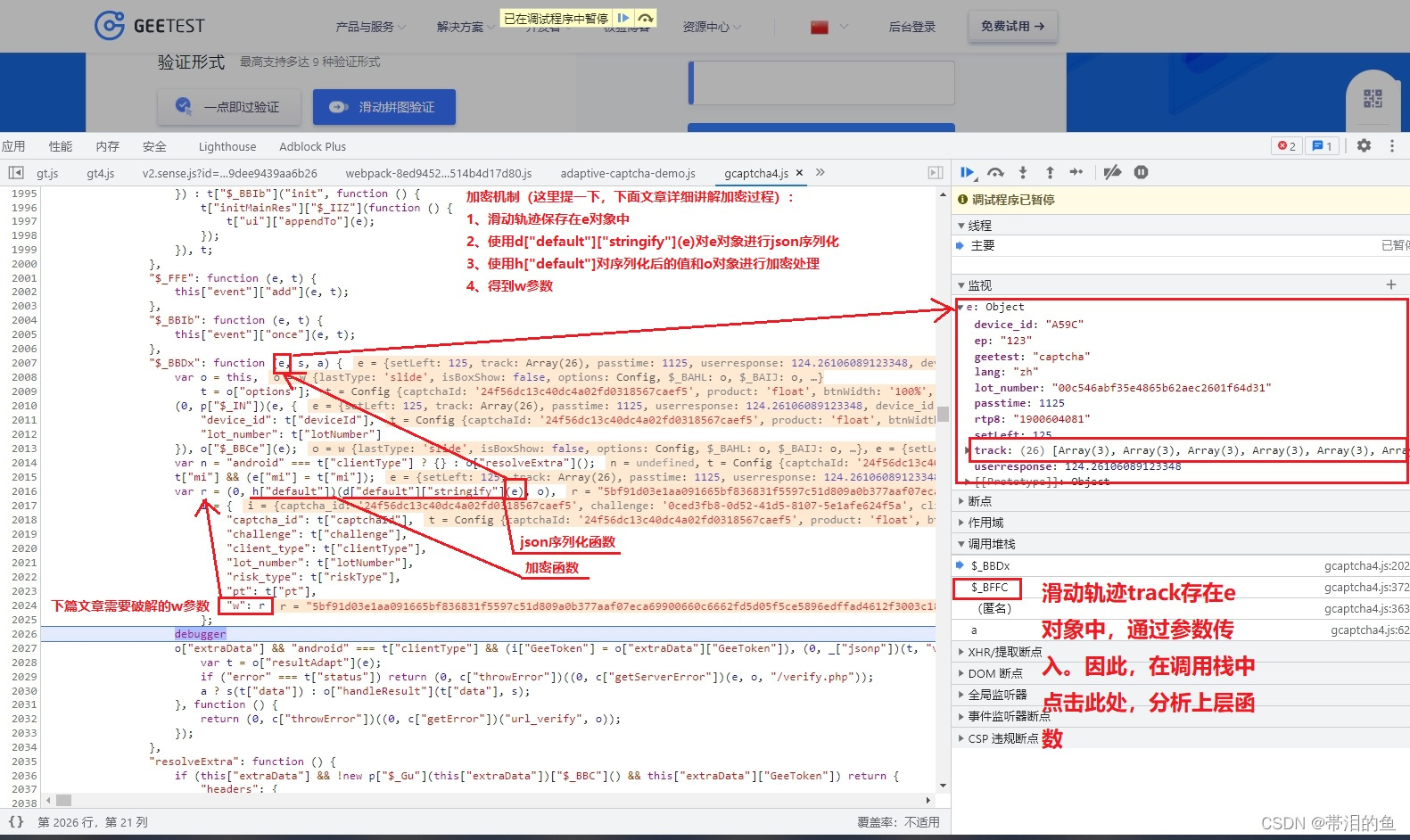The width and height of the screenshot is (1410, 840).
Task: Show more source tabs with double chevron
Action: [x=820, y=173]
